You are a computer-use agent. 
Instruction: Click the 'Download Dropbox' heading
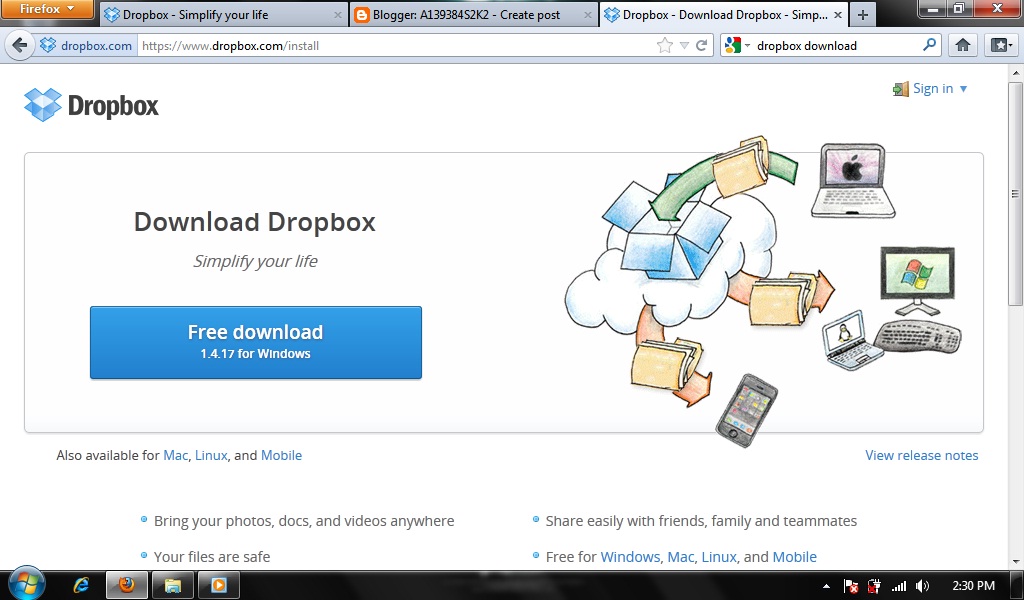point(255,222)
